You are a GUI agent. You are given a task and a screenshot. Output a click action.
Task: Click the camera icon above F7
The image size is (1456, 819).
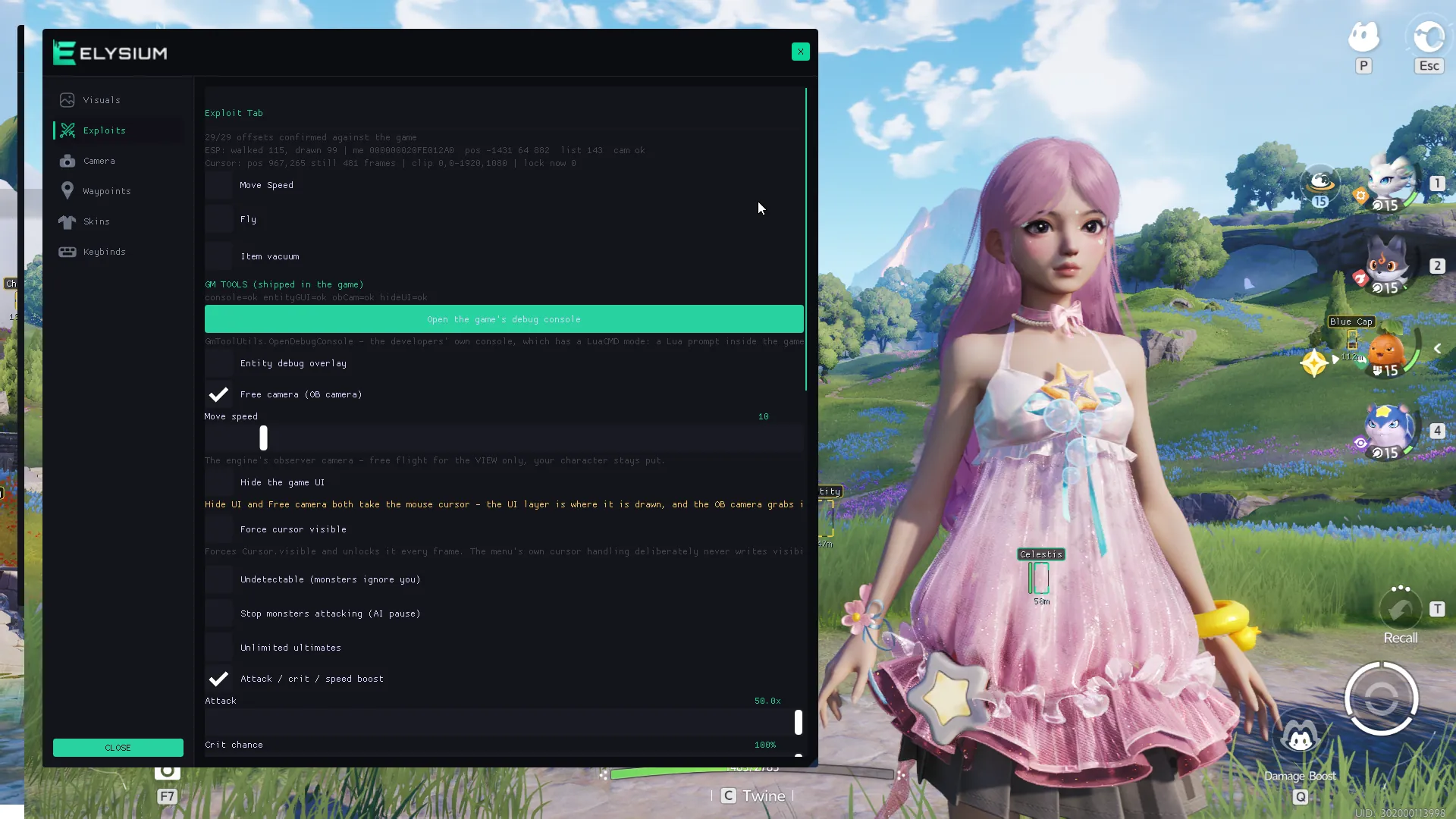pos(167,772)
